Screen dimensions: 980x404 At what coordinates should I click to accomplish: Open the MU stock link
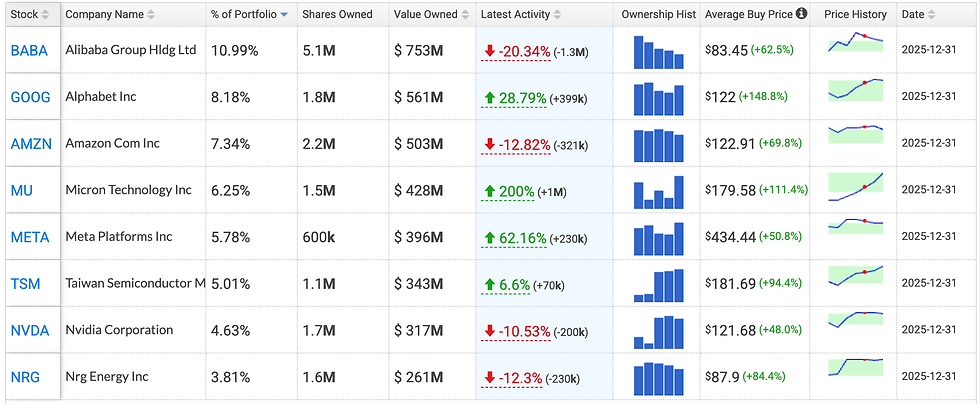point(22,190)
